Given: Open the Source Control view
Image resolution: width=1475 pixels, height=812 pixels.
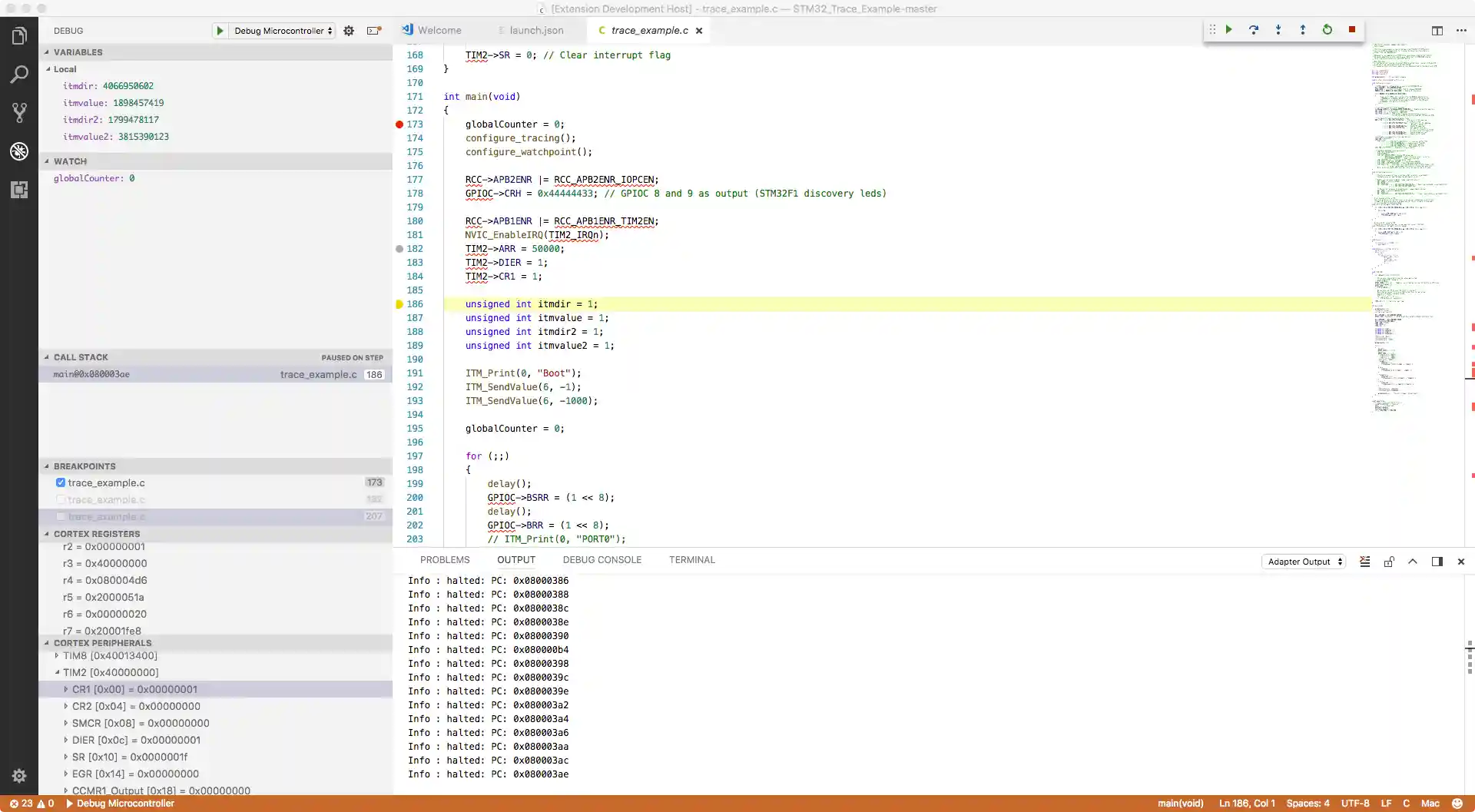Looking at the screenshot, I should pos(19,112).
